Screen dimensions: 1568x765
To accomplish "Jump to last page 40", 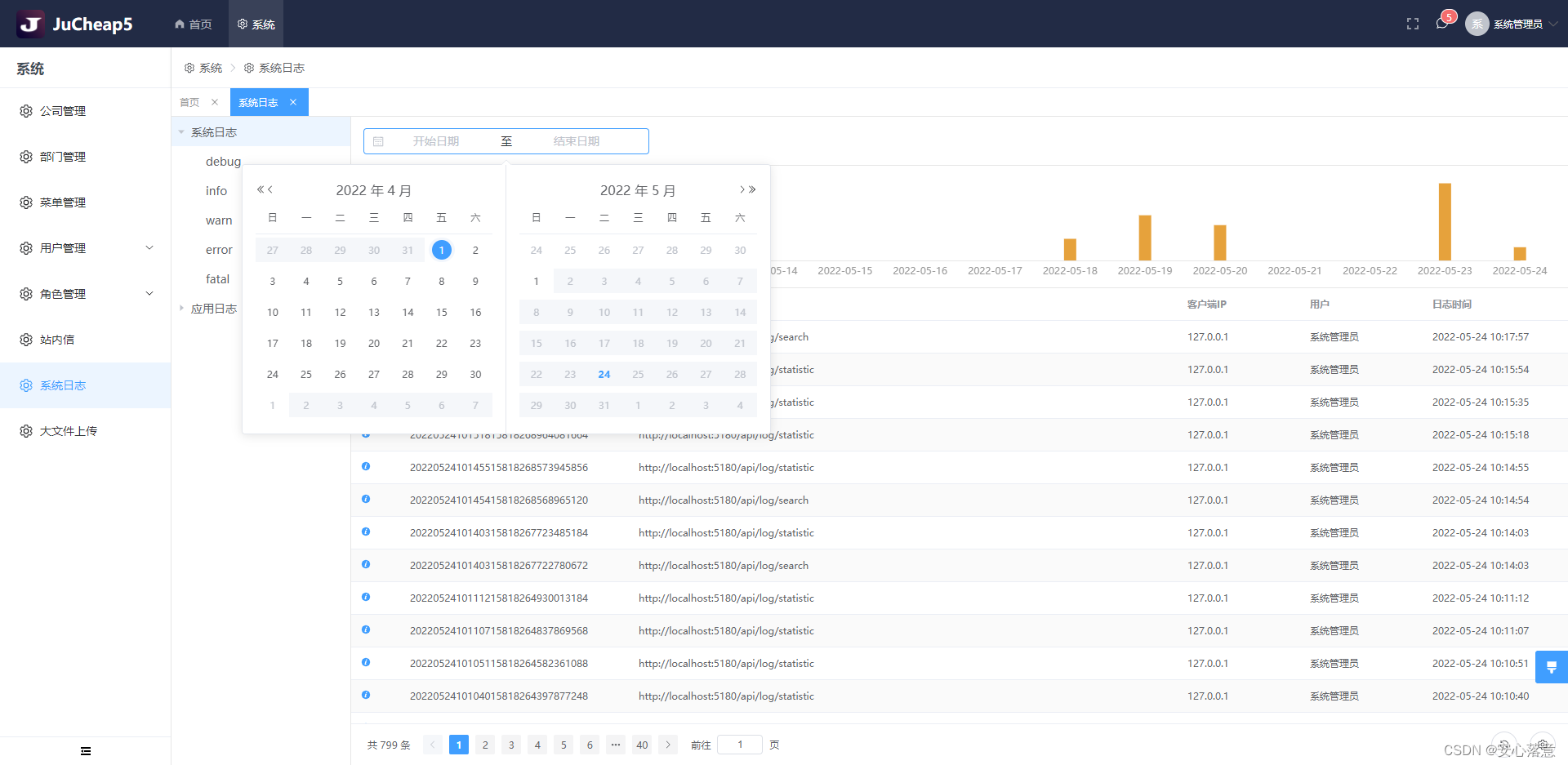I will pos(642,745).
